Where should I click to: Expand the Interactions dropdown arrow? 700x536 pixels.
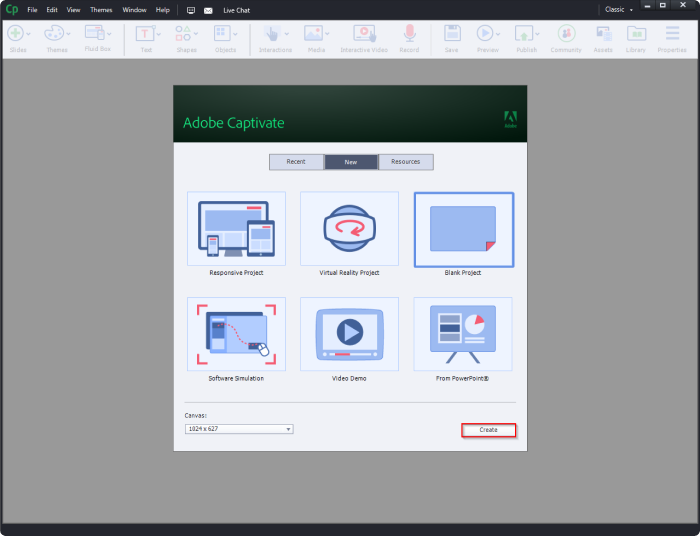pos(287,34)
